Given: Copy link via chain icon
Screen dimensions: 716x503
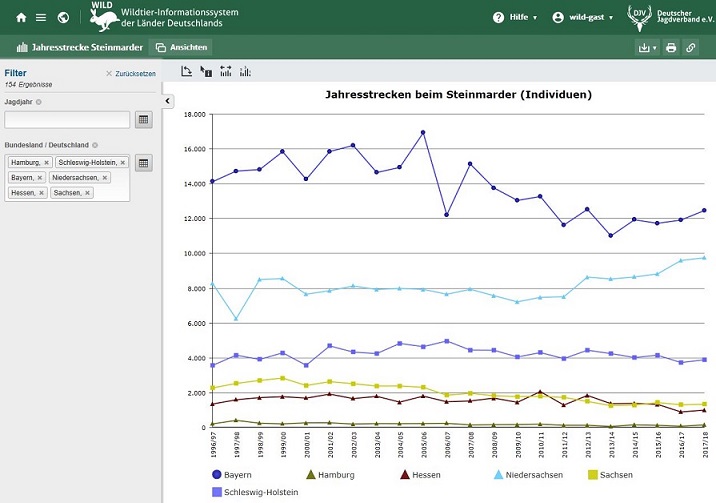Looking at the screenshot, I should coord(690,47).
